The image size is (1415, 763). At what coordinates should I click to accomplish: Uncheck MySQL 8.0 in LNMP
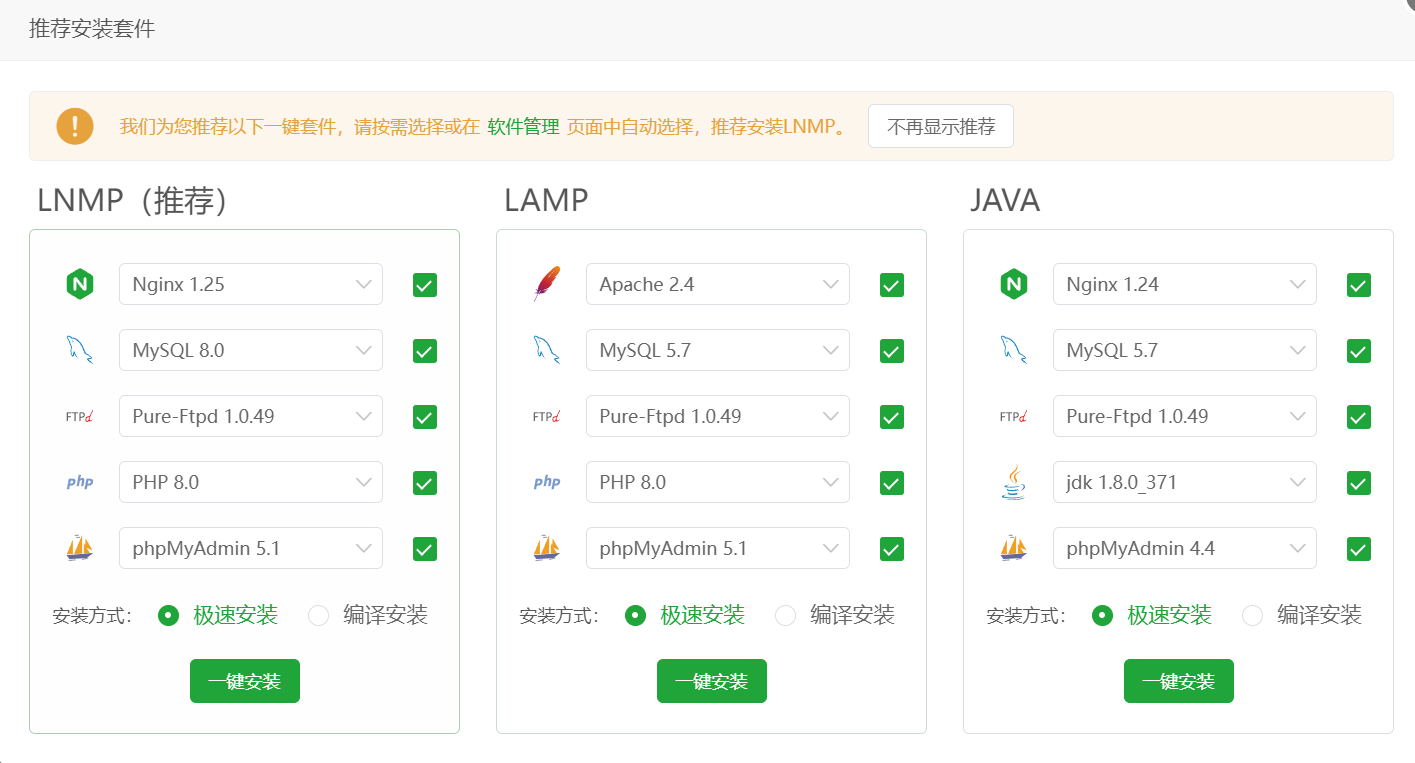(x=425, y=351)
